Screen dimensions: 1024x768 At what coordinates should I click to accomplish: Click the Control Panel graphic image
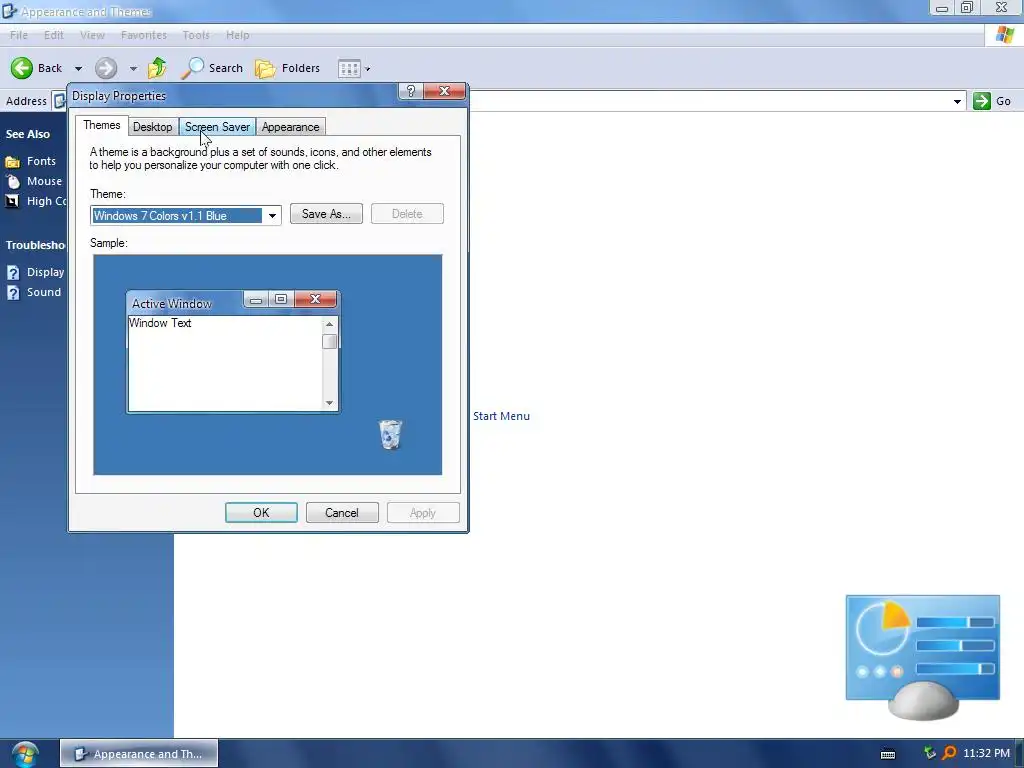pos(923,658)
